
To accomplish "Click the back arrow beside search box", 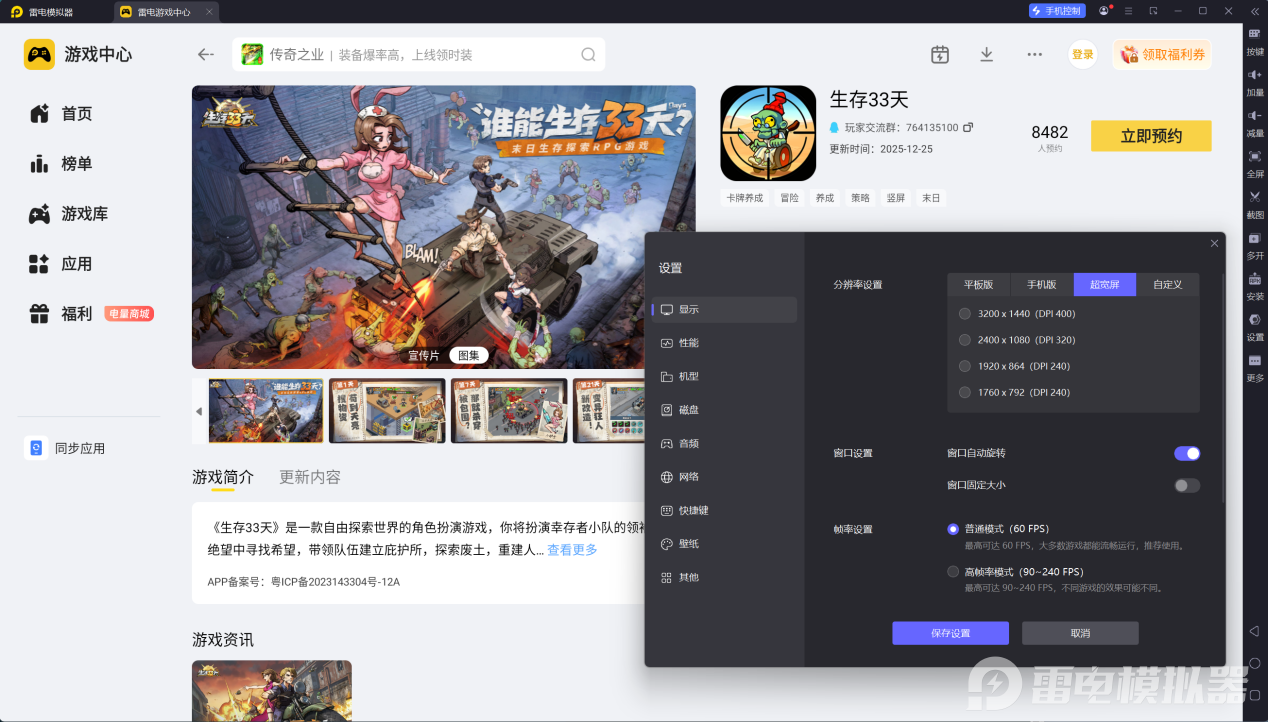I will [206, 55].
